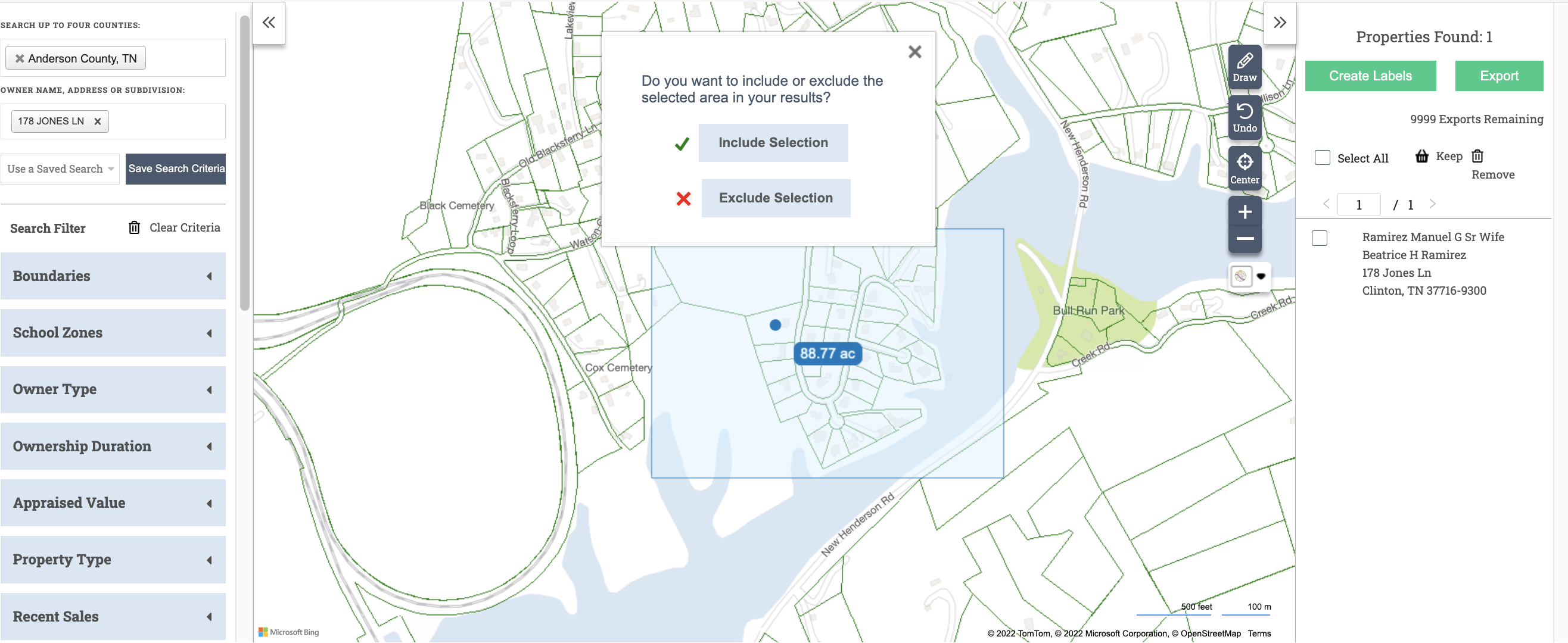Tick the Ramirez Manuel property checkbox
The width and height of the screenshot is (1568, 643).
(x=1319, y=238)
